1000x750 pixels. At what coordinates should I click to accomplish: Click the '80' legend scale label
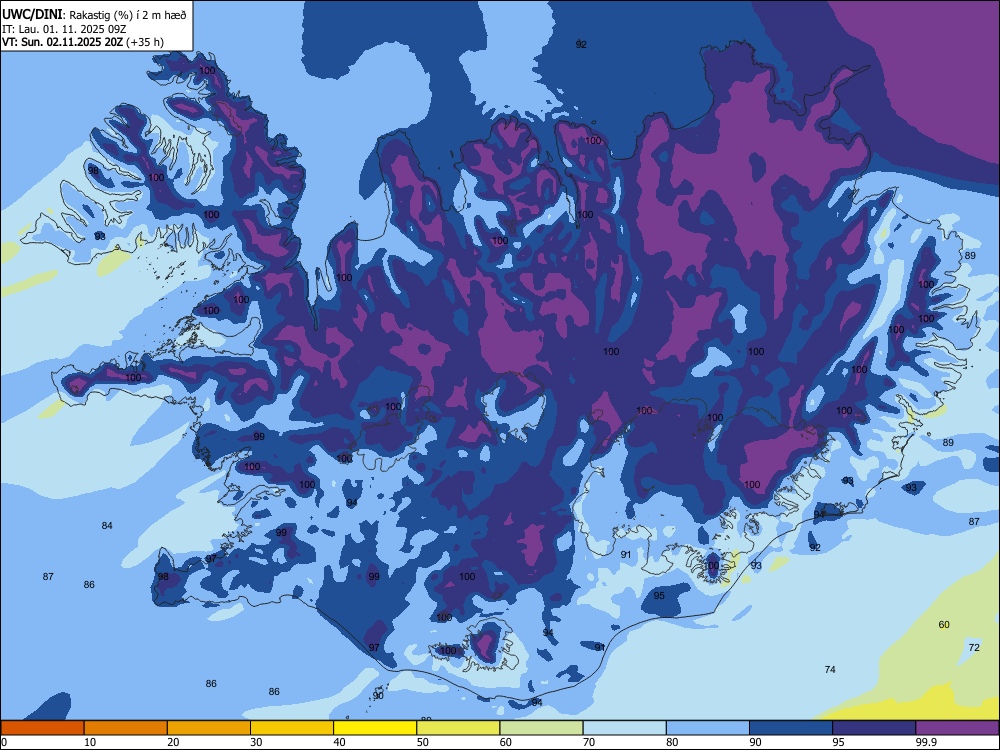[672, 742]
